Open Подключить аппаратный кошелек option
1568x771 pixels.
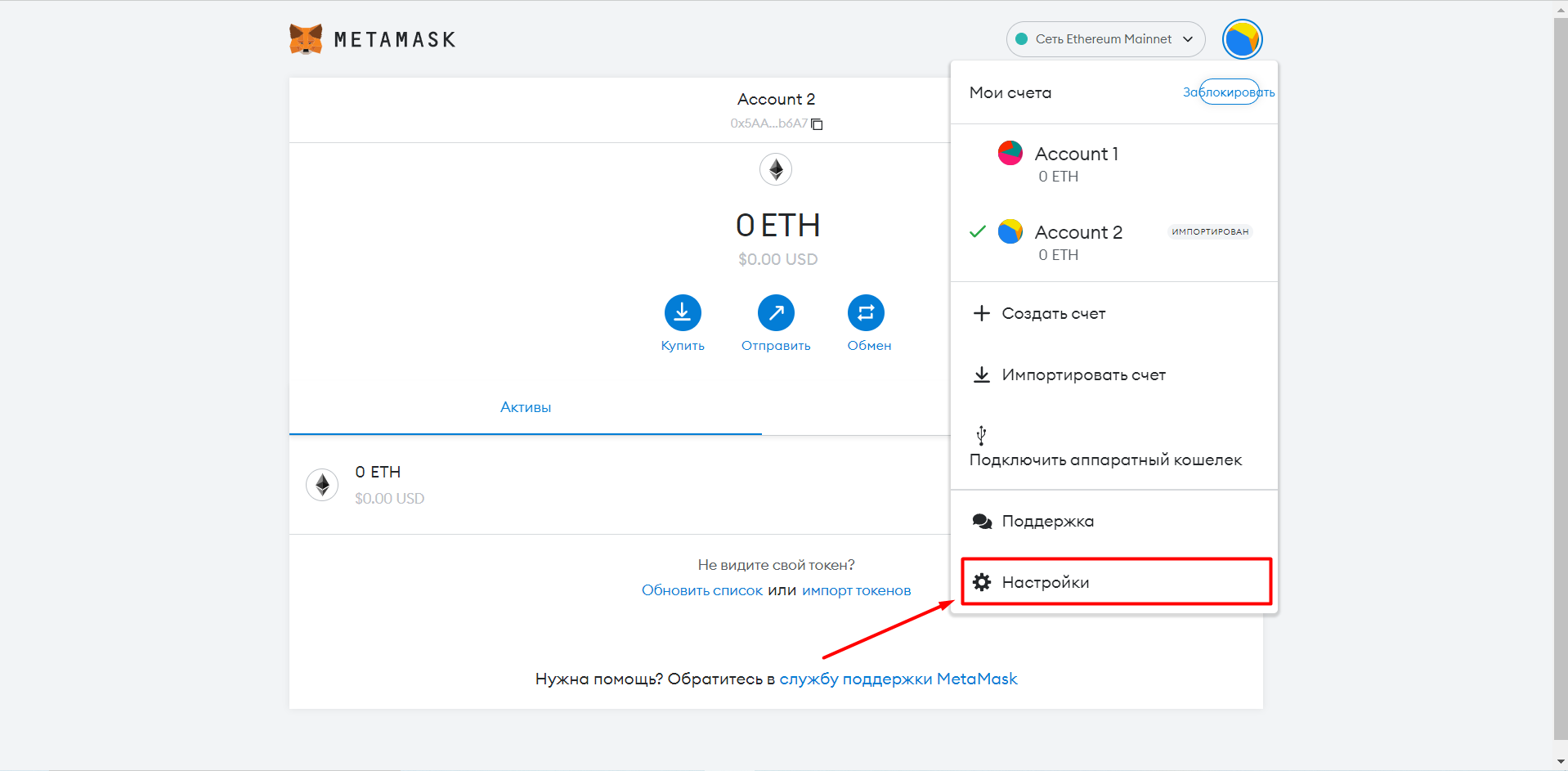coord(1113,447)
